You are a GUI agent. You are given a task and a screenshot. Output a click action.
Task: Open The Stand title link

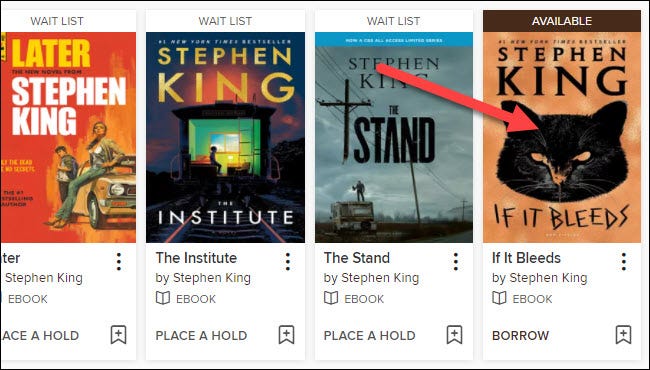point(357,258)
